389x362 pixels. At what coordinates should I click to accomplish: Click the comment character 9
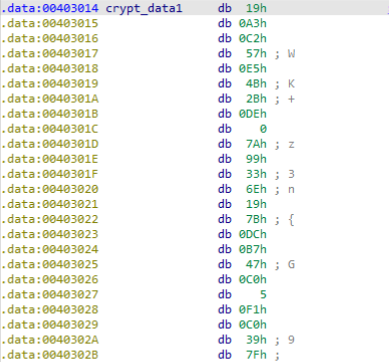coord(291,340)
